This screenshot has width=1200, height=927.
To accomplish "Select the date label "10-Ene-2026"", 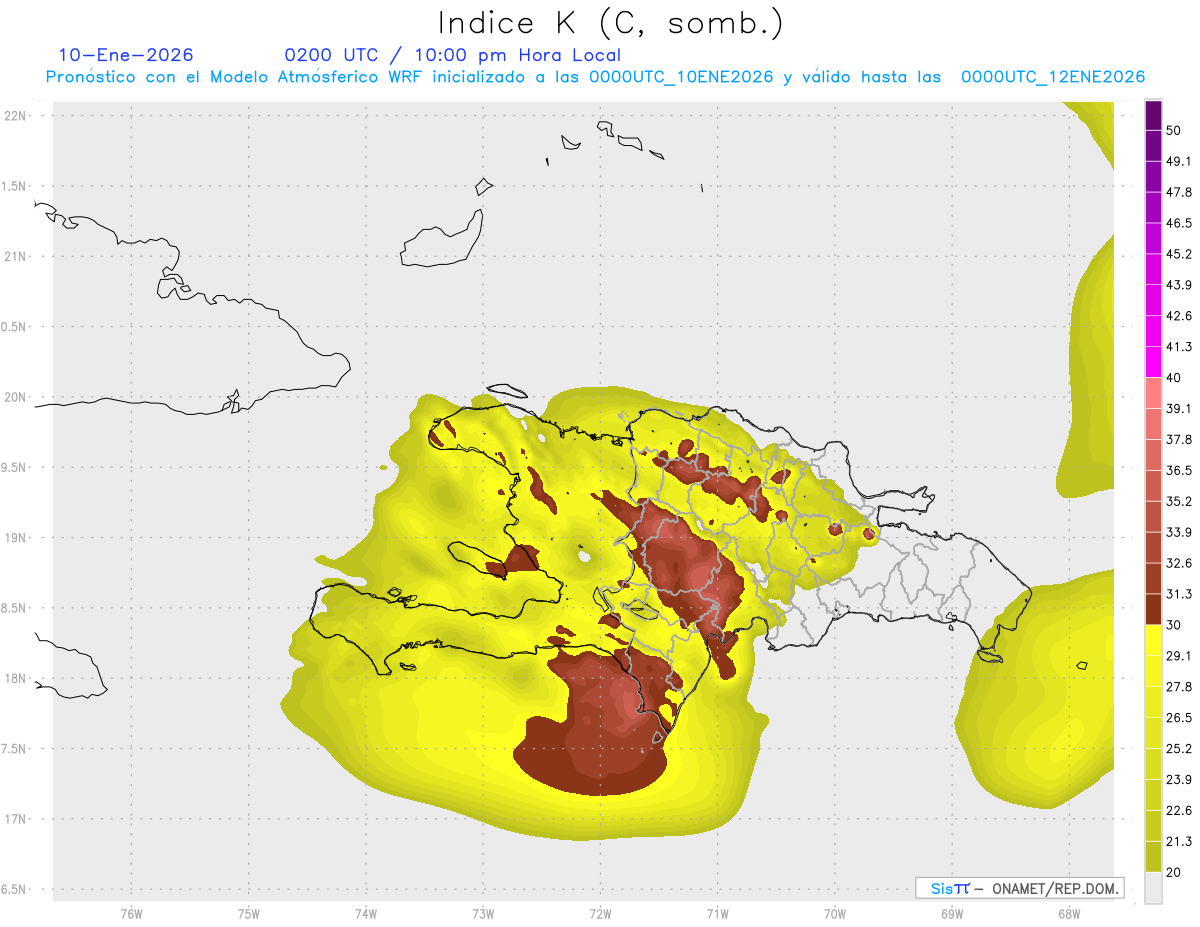I will pyautogui.click(x=126, y=55).
